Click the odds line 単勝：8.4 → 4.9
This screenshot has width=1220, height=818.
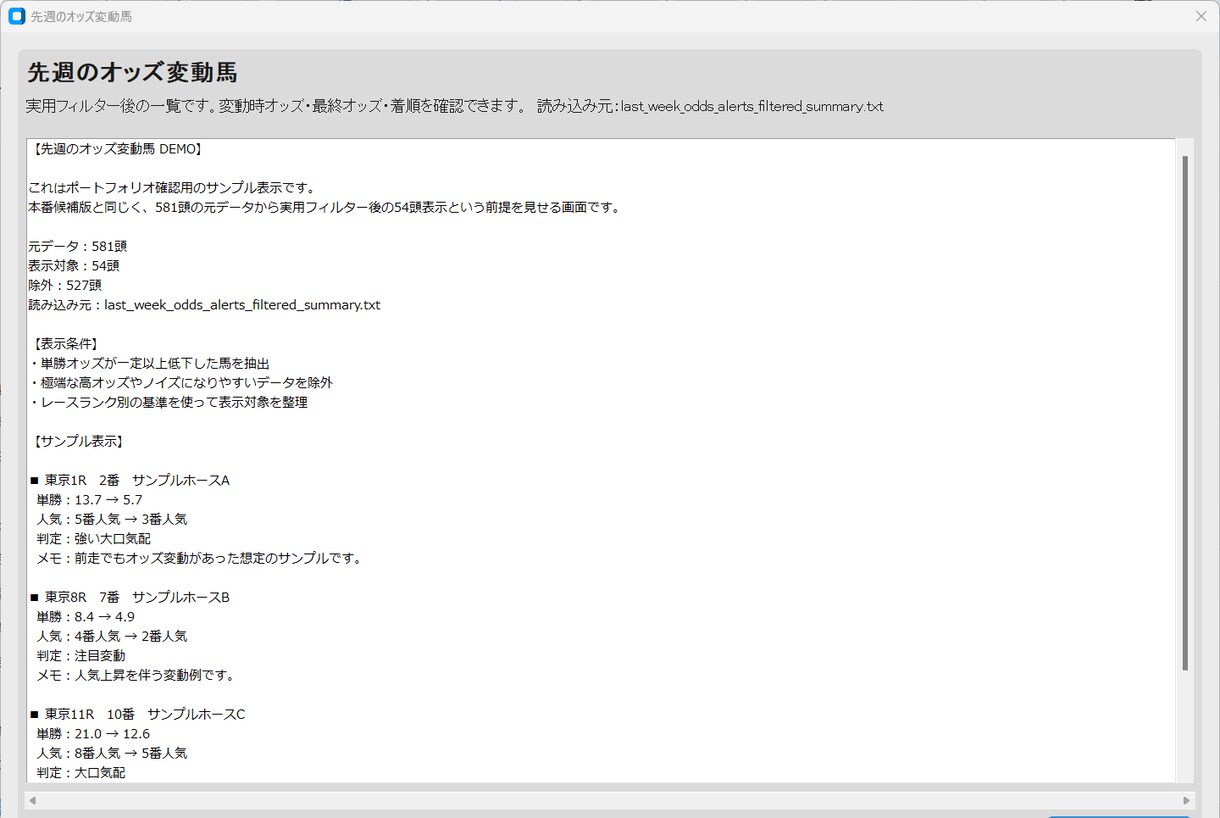(x=86, y=617)
